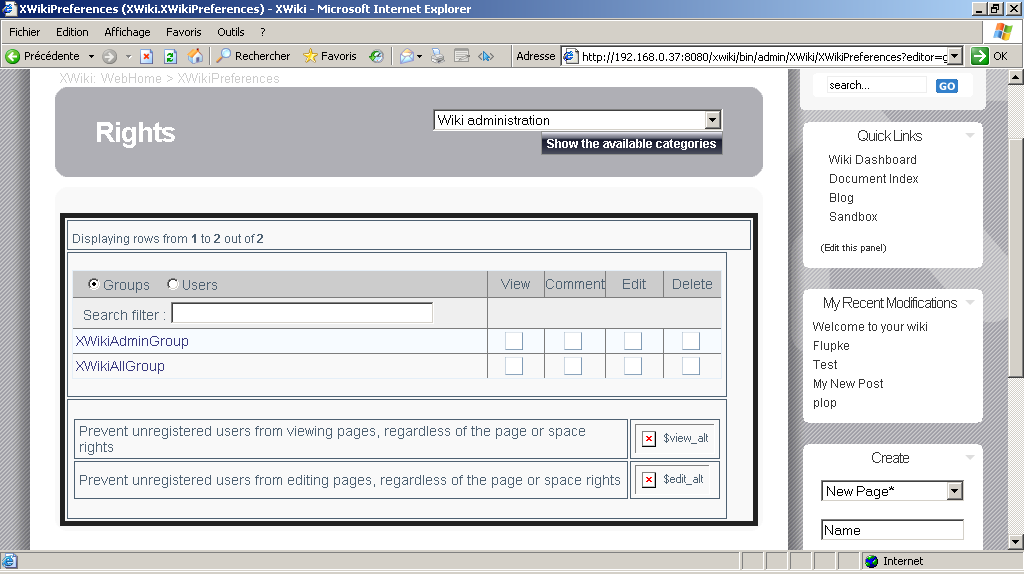The width and height of the screenshot is (1024, 574).
Task: Select the Users radio button
Action: coord(172,284)
